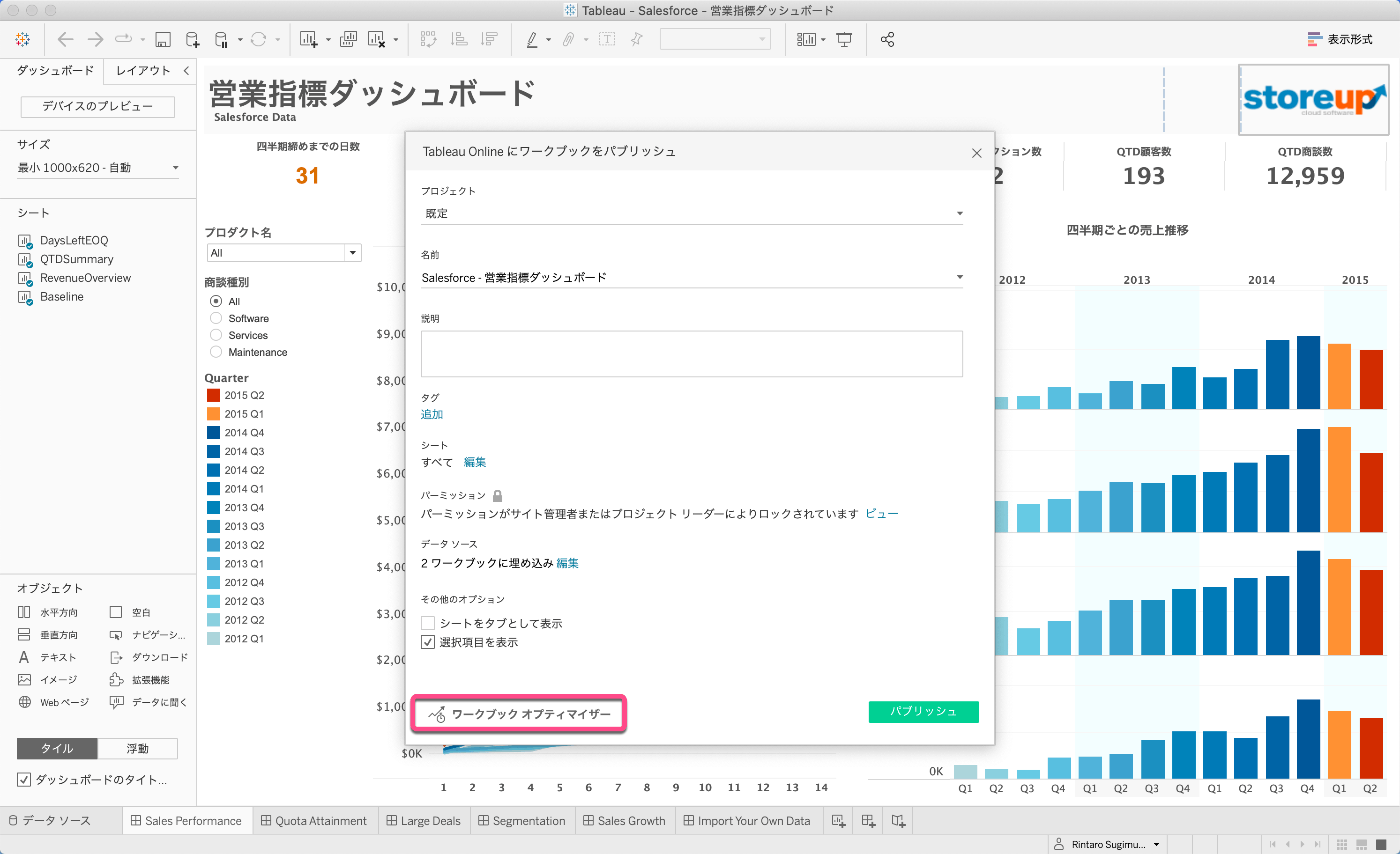Screen dimensions: 1400x854
Task: Select the Software radio button
Action: pos(215,318)
